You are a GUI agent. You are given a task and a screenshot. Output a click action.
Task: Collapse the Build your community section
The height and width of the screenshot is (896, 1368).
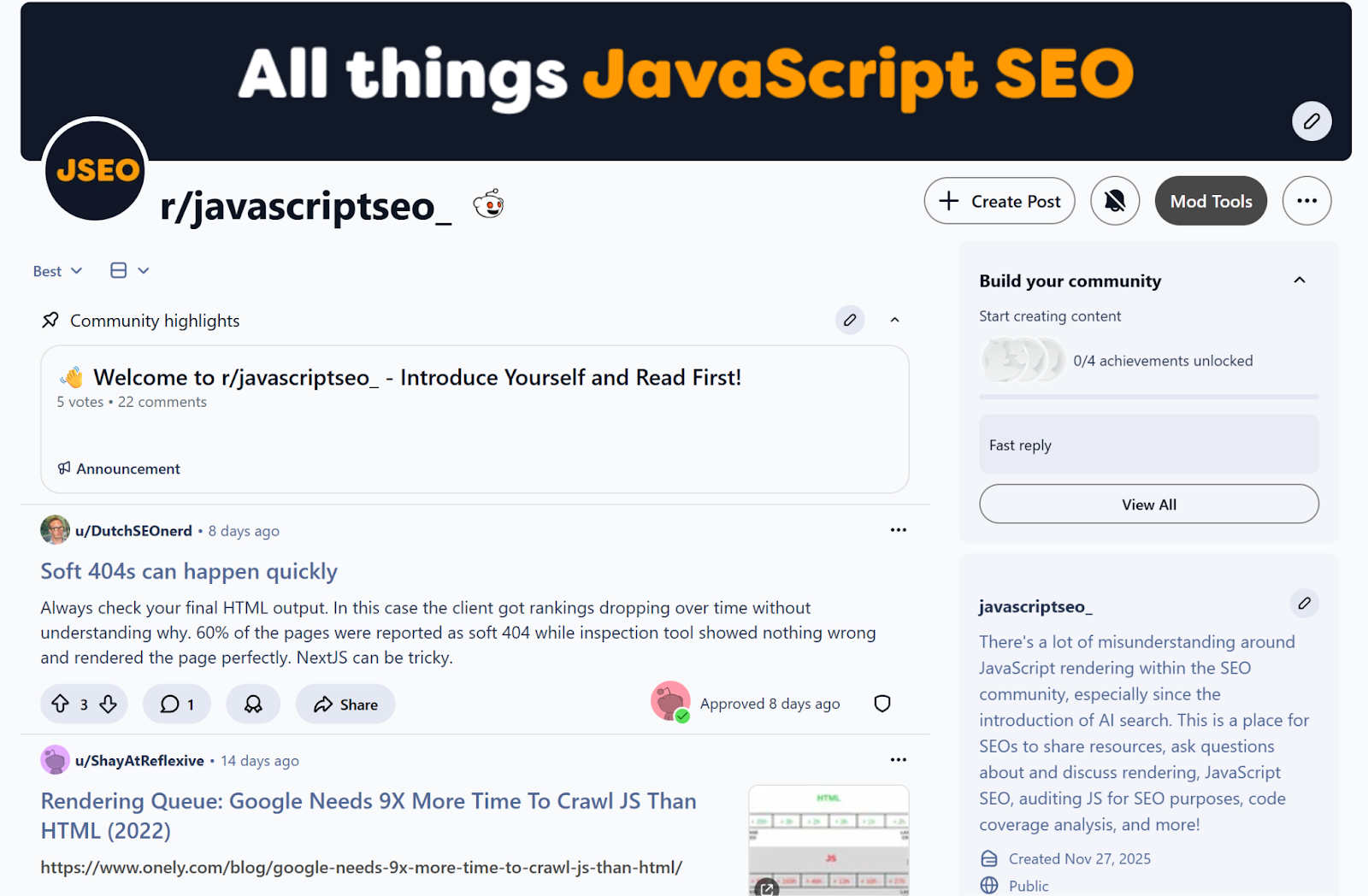(x=1299, y=280)
